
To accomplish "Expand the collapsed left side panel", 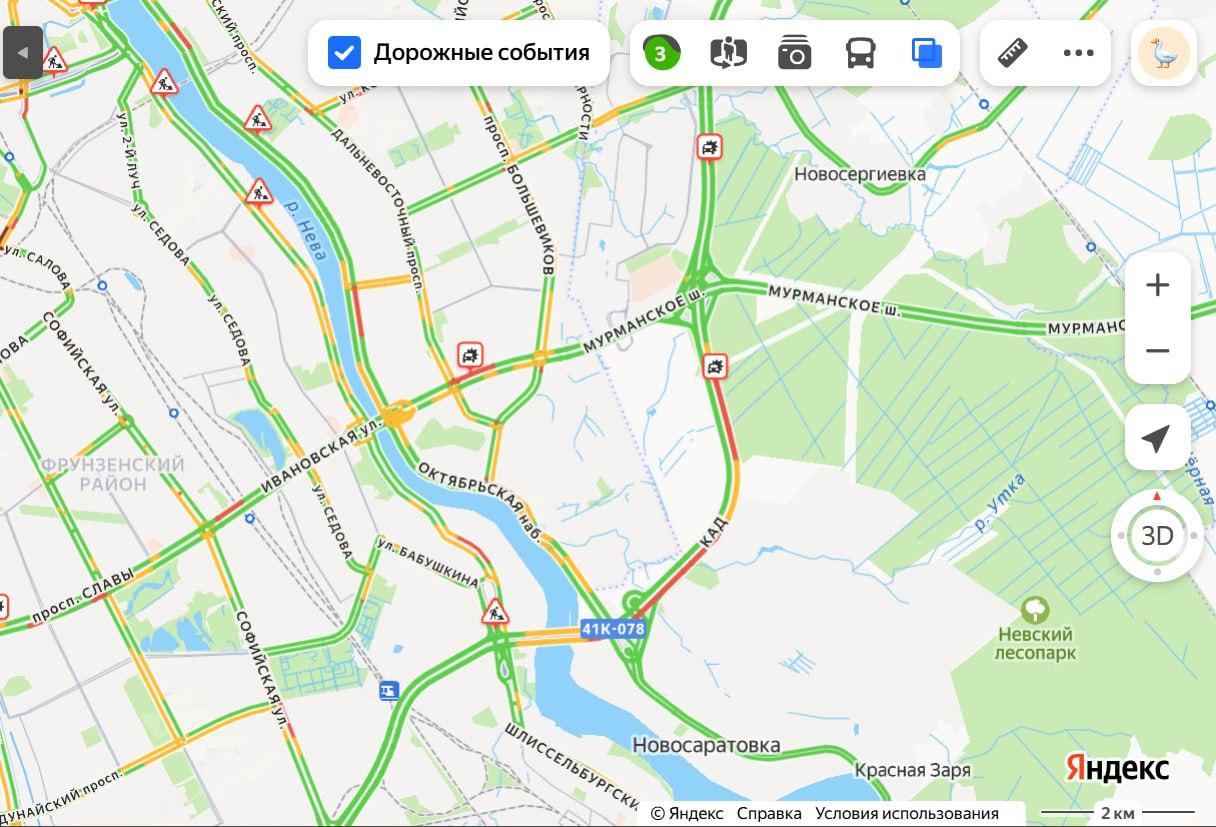I will click(23, 52).
